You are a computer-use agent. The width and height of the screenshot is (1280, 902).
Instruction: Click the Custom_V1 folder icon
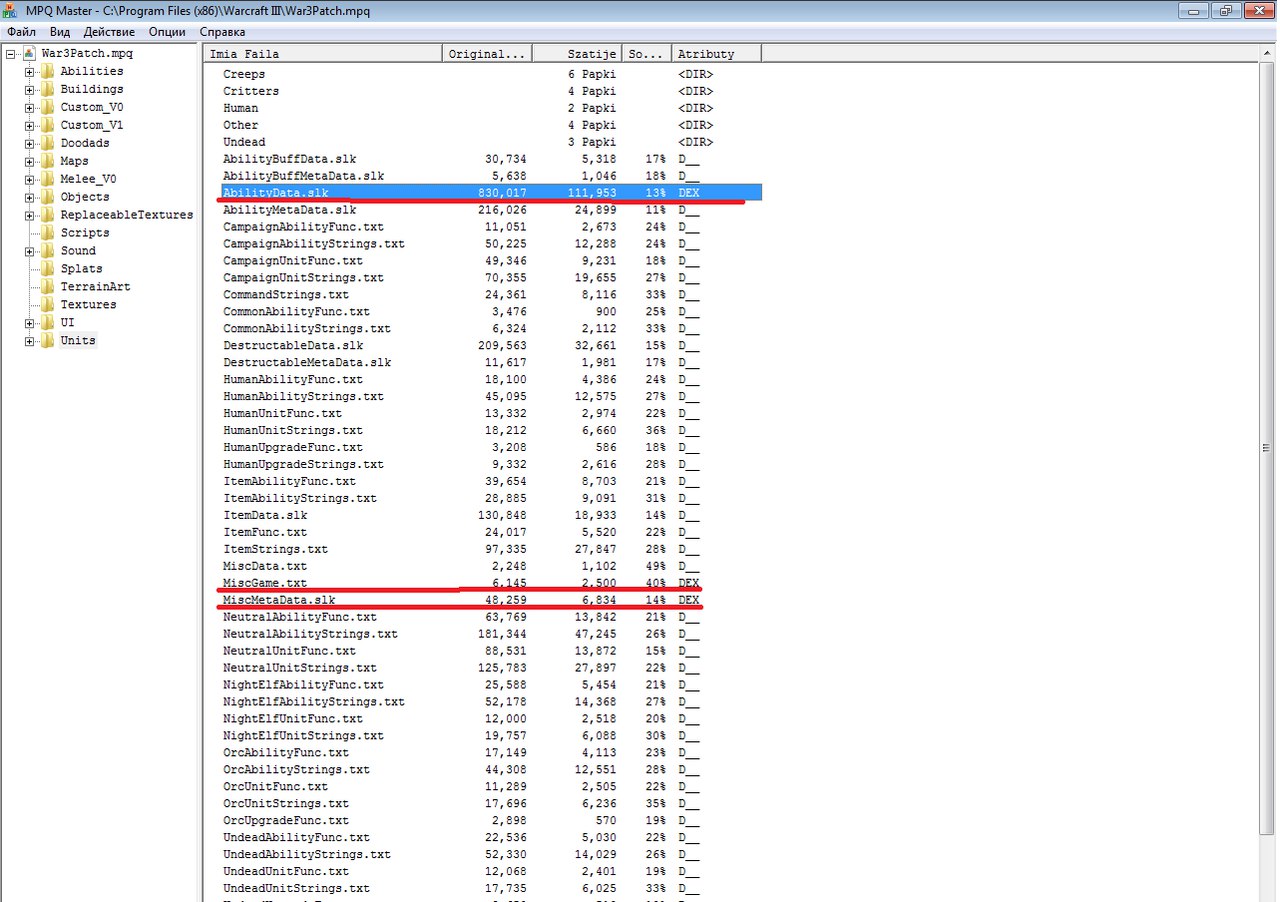pyautogui.click(x=47, y=125)
